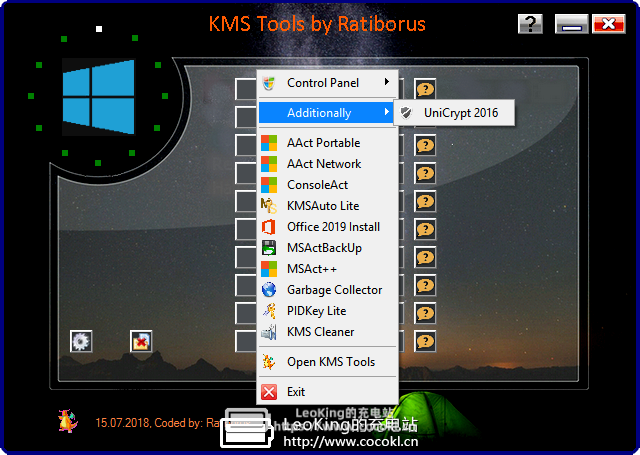Launch UniCrypt 2016 from submenu
640x455 pixels.
(454, 113)
